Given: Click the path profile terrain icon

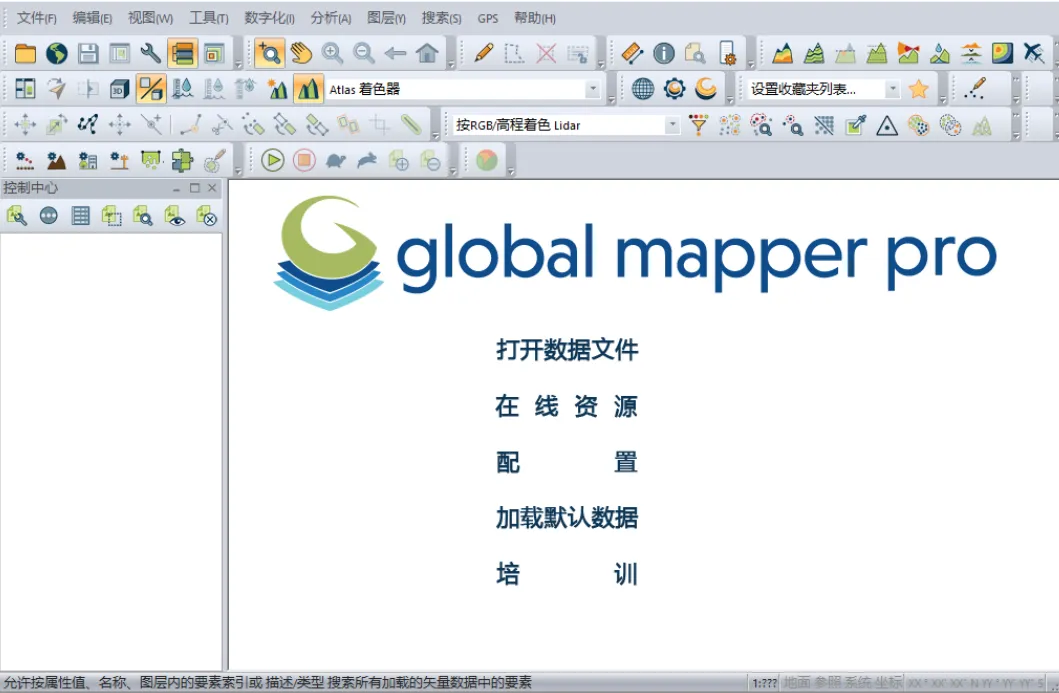Looking at the screenshot, I should pyautogui.click(x=782, y=53).
